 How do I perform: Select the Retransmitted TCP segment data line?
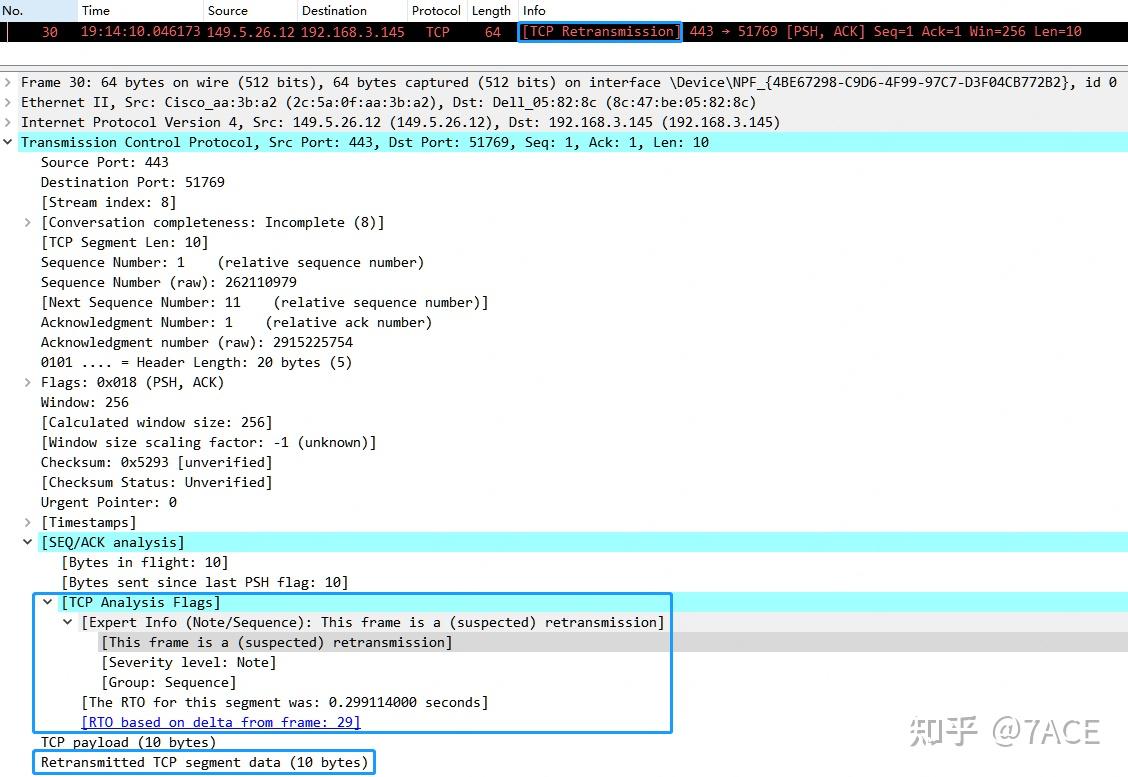(203, 762)
